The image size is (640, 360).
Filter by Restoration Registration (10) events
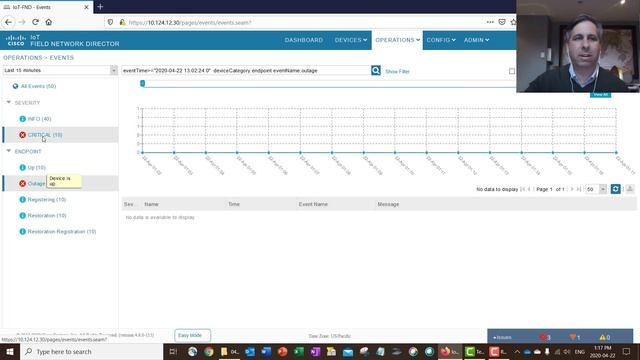coord(62,231)
